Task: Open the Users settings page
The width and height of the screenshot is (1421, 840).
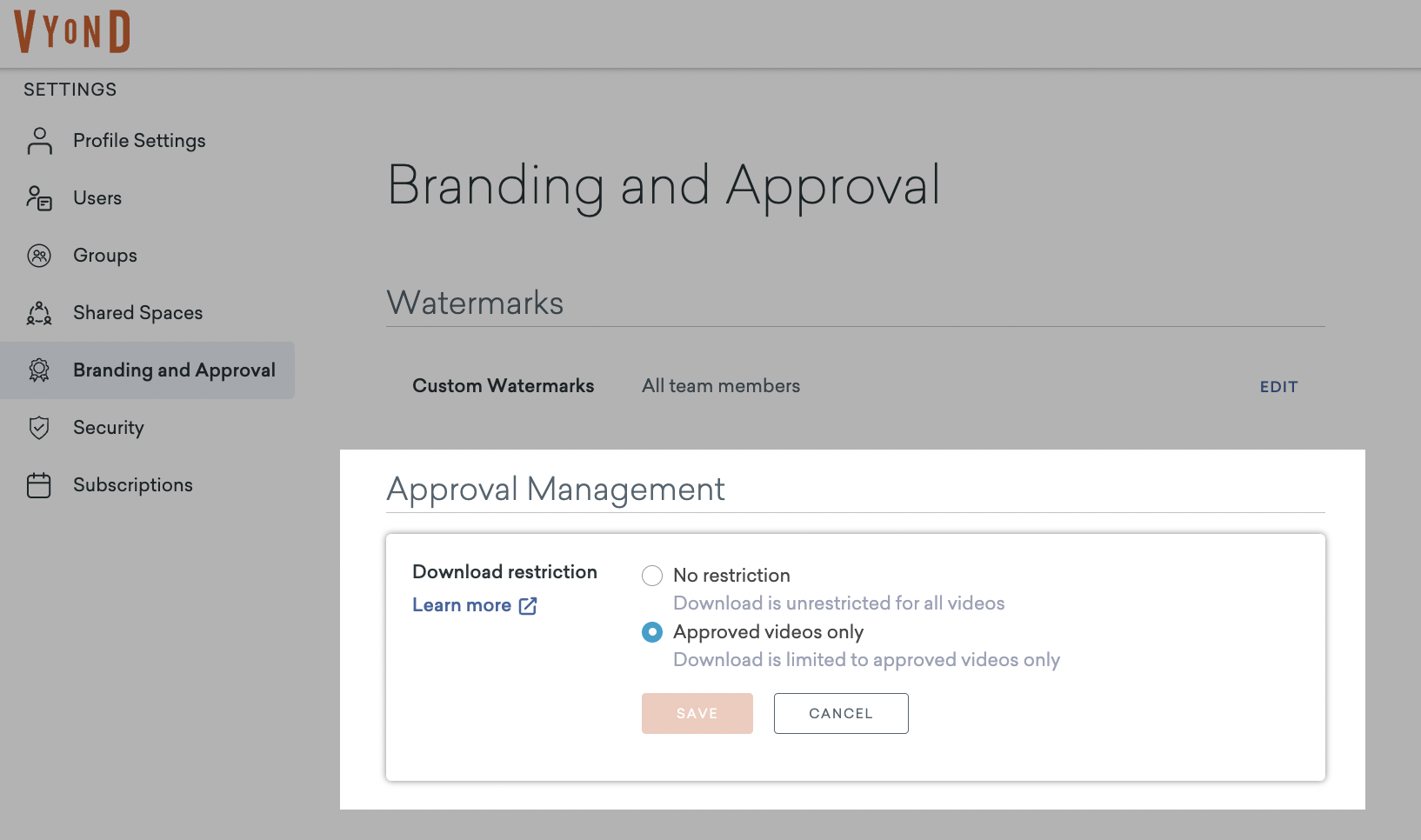Action: [97, 197]
